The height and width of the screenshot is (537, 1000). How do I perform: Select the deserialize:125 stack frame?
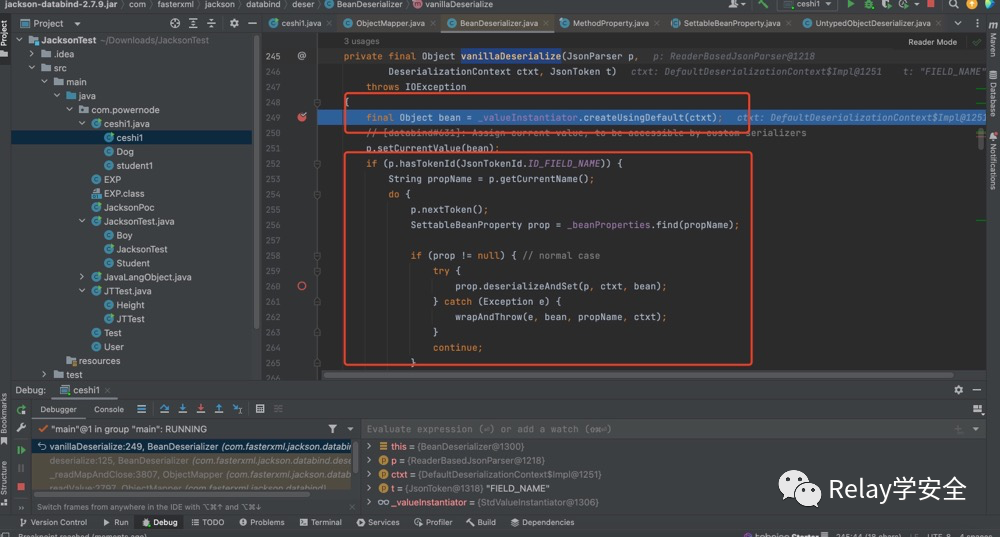tap(192, 460)
